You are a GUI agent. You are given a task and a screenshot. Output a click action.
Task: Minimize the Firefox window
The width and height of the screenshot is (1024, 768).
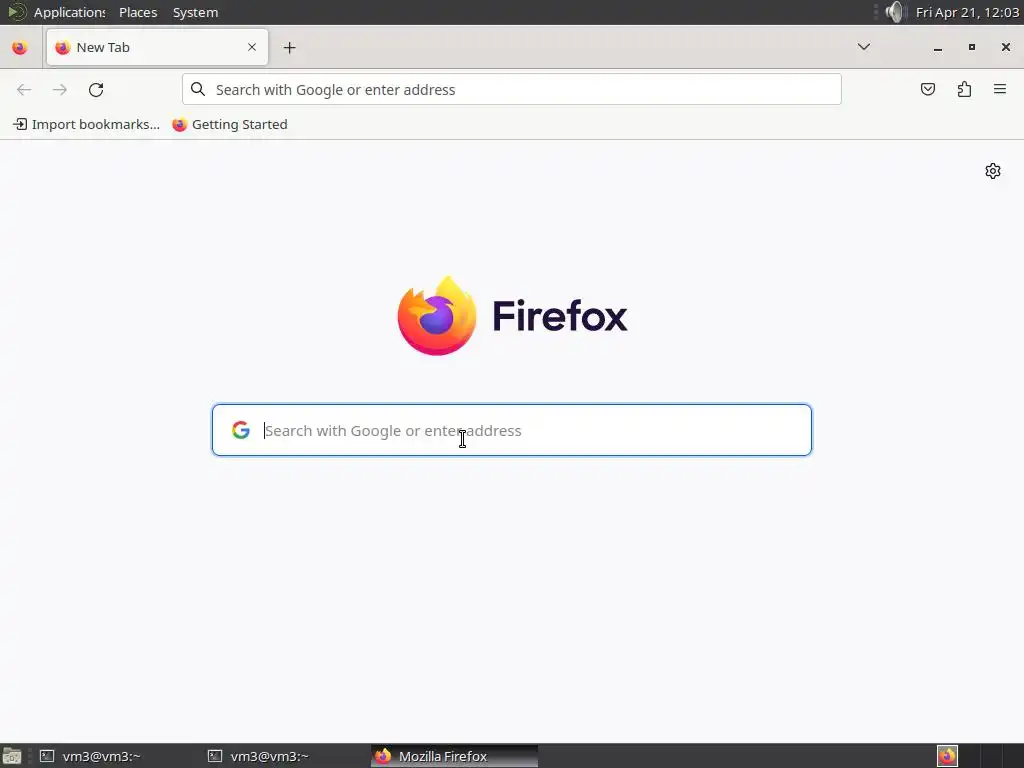(x=938, y=48)
